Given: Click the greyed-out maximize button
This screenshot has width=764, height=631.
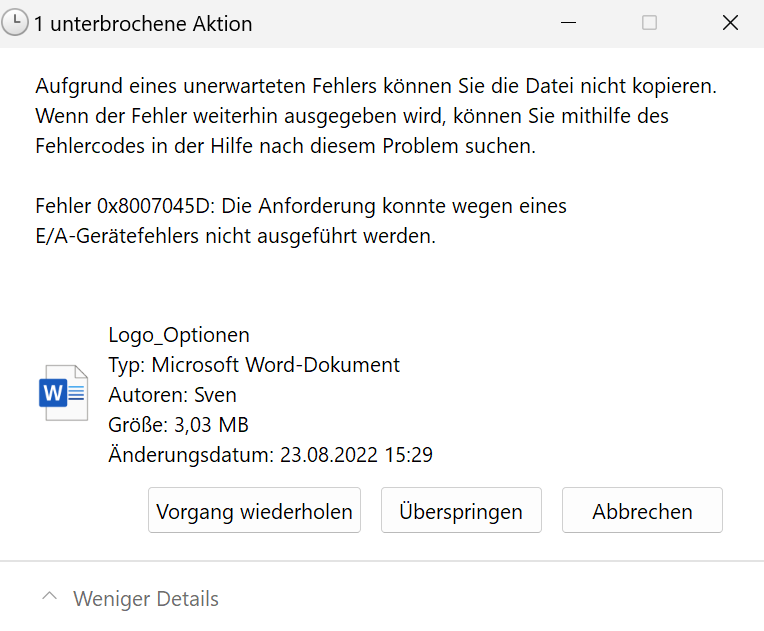Looking at the screenshot, I should click(649, 22).
